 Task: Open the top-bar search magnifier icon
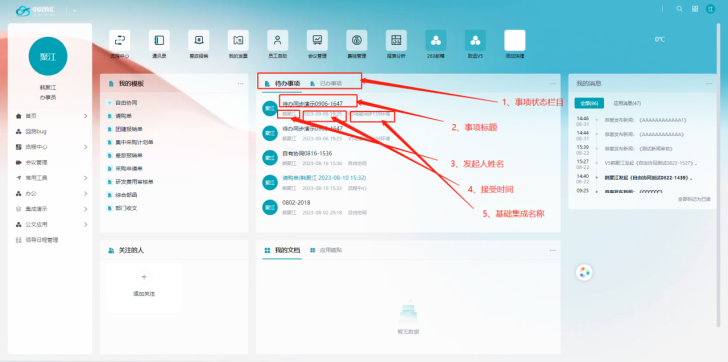pos(679,9)
